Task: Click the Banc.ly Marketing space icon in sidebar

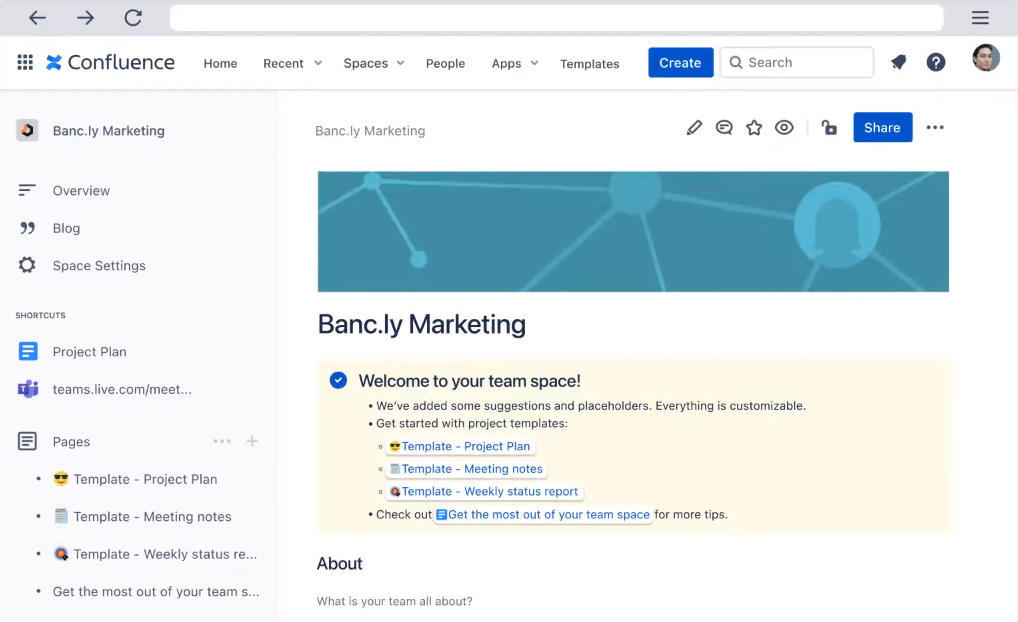Action: click(x=27, y=131)
